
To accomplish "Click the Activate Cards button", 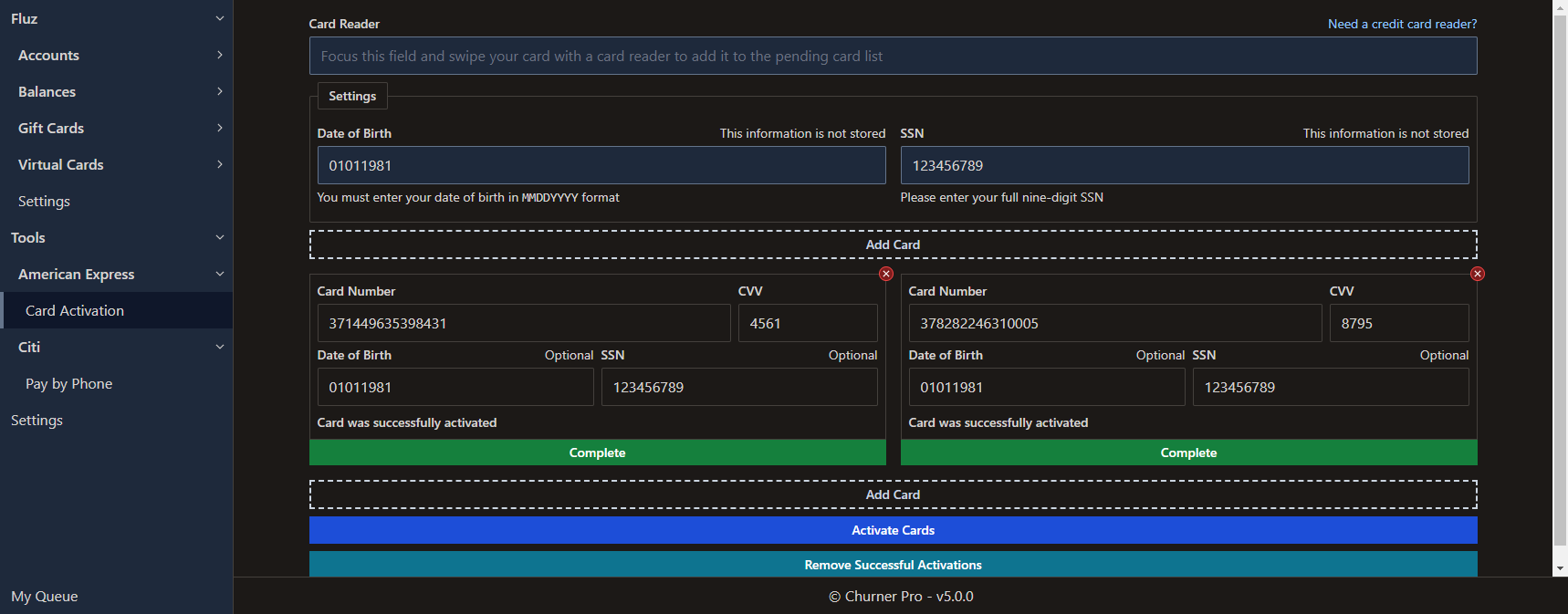I will click(893, 530).
